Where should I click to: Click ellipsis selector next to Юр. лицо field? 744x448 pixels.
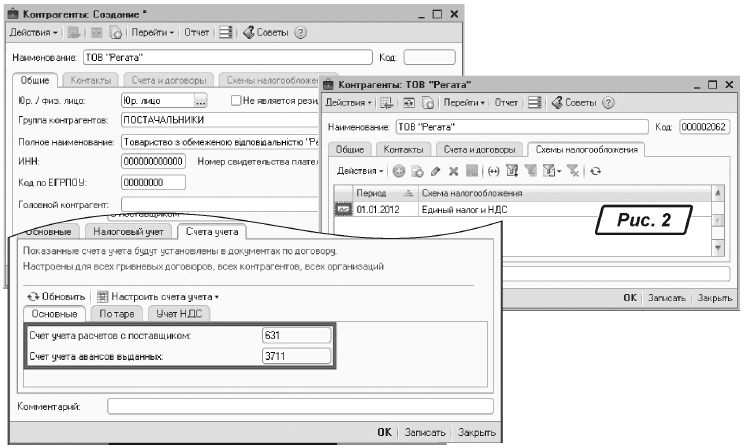tap(200, 100)
